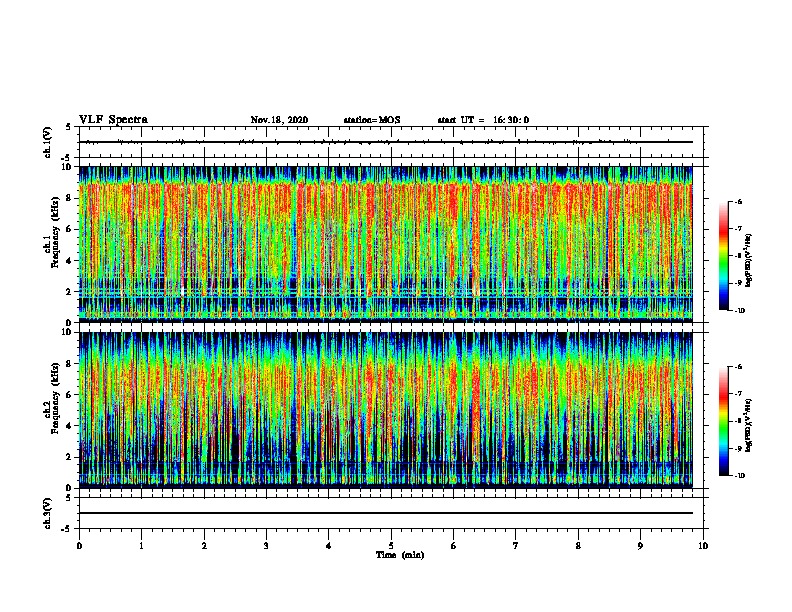Click the "ch.3(V)" axis label

(x=47, y=513)
